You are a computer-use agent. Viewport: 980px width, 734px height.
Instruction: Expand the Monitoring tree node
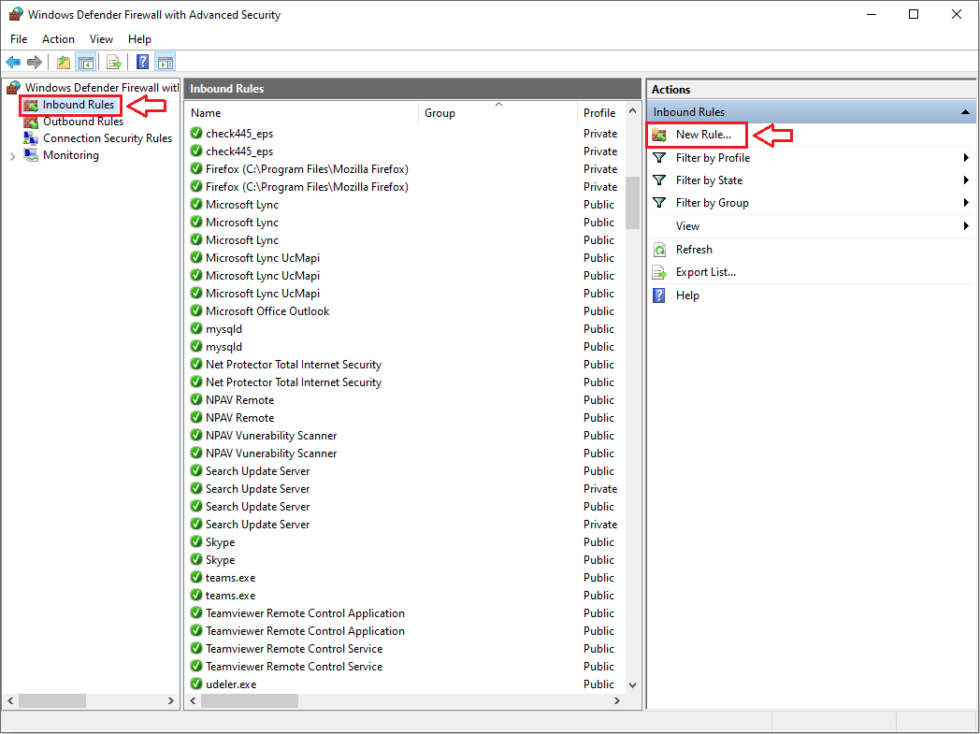click(12, 156)
